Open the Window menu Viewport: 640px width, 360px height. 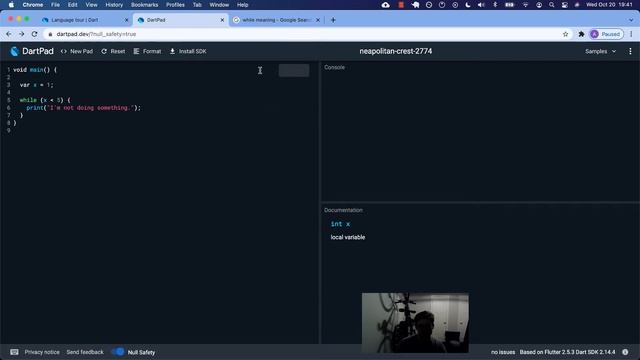(219, 5)
